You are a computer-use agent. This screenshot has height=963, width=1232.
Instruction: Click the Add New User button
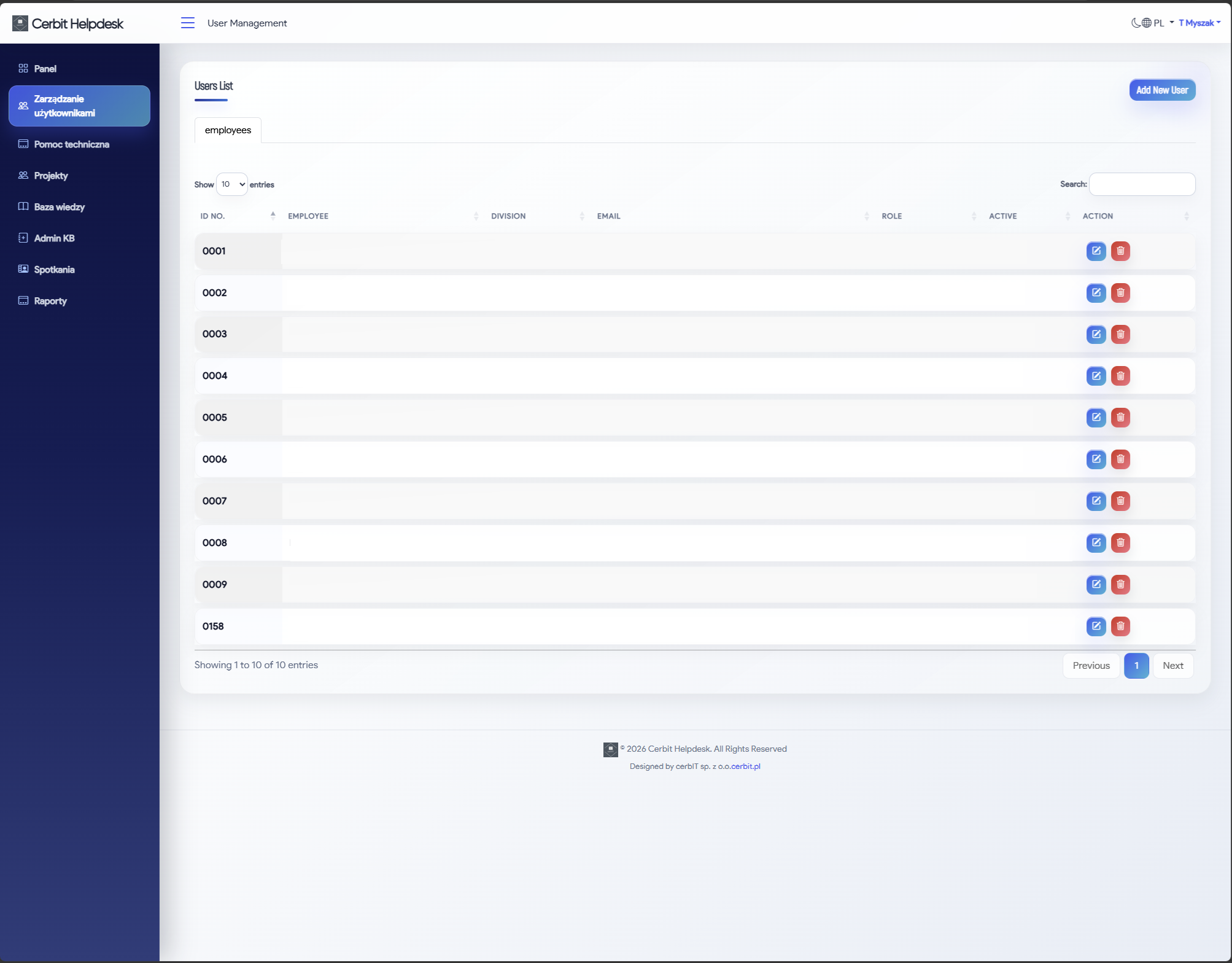(1162, 90)
